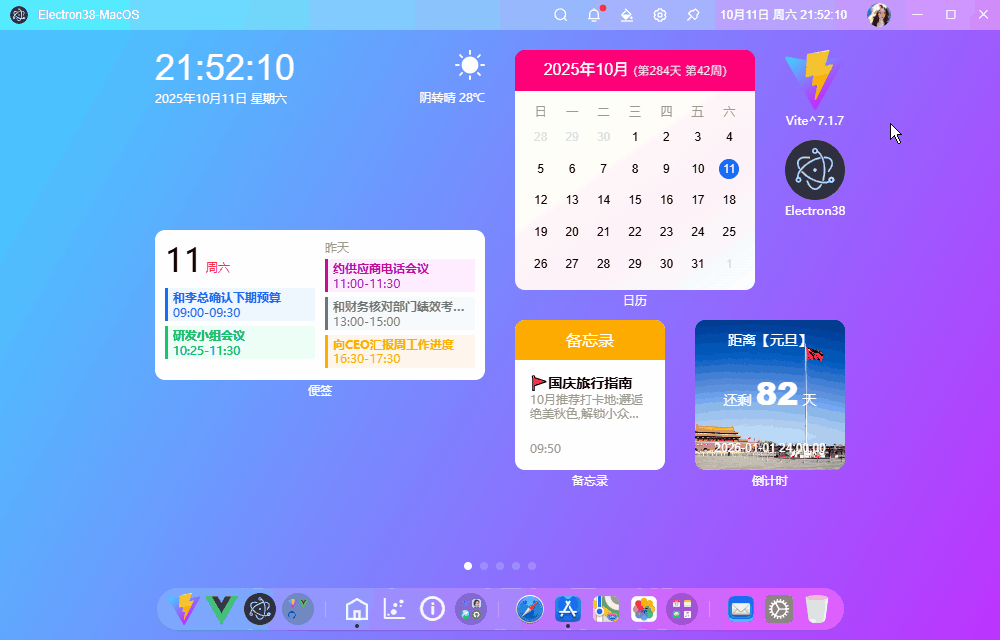The image size is (1000, 640).
Task: Click the user avatar in the title bar
Action: click(879, 14)
